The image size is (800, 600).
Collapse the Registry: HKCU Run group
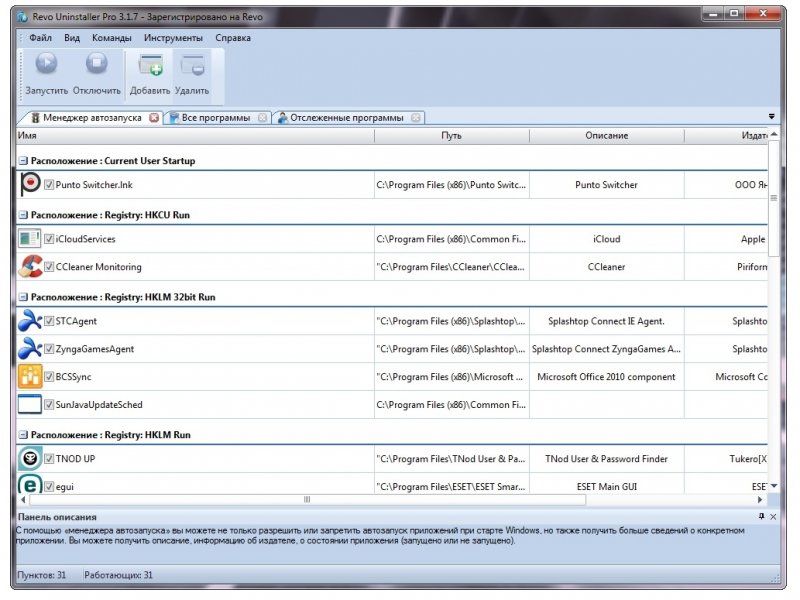click(x=23, y=215)
